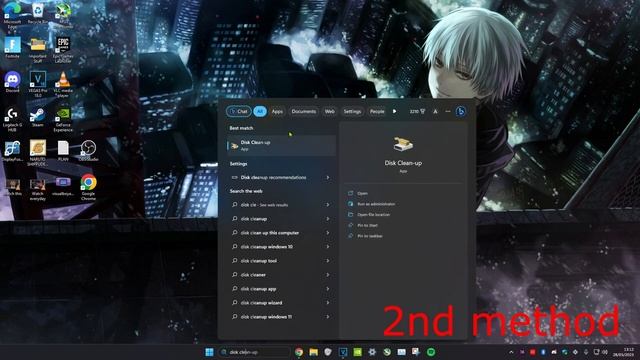Select the Fortnite desktop shortcut
This screenshot has width=640, height=360.
pos(12,47)
